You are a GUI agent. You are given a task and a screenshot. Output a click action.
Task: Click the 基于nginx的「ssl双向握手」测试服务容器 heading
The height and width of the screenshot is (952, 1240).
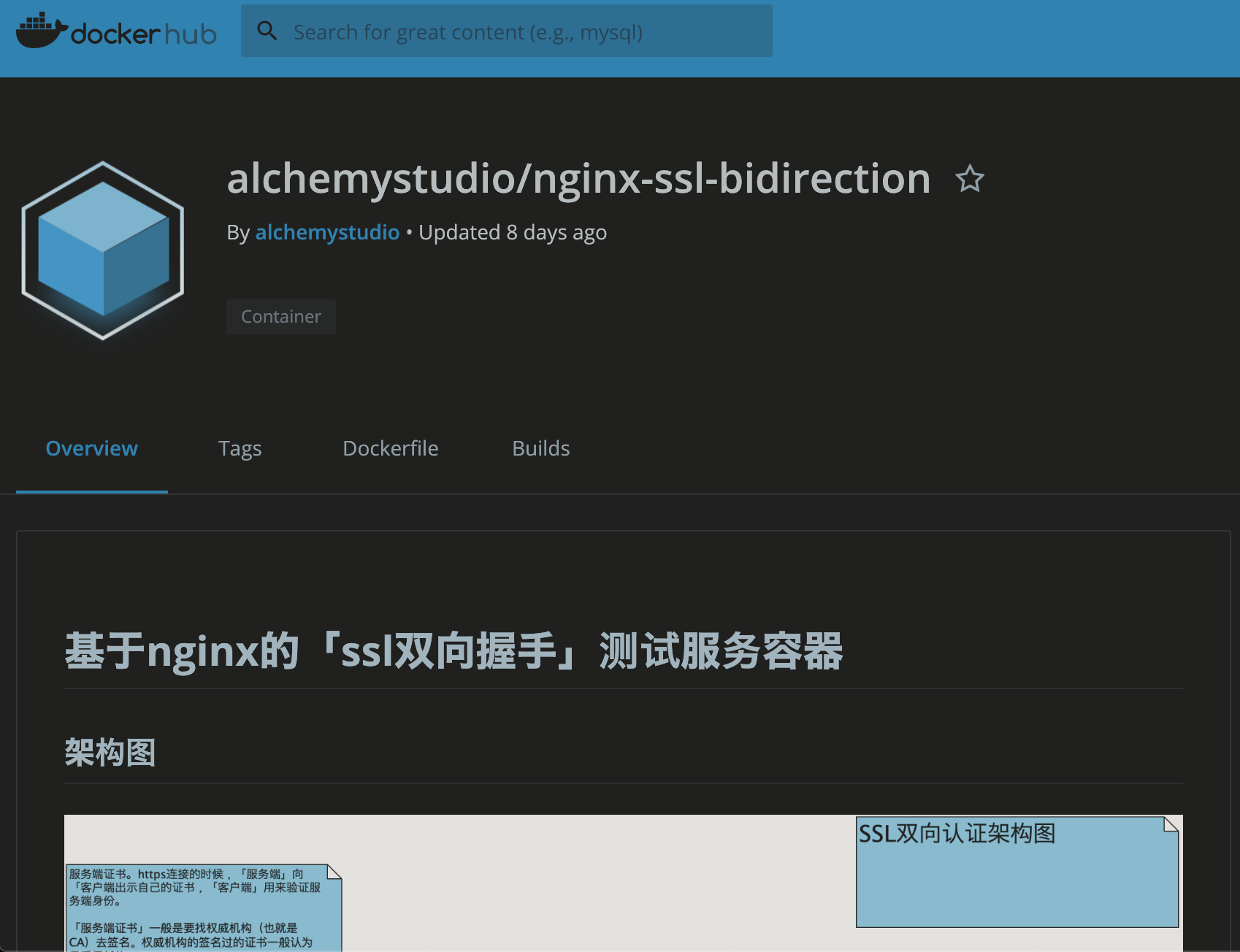[x=454, y=651]
